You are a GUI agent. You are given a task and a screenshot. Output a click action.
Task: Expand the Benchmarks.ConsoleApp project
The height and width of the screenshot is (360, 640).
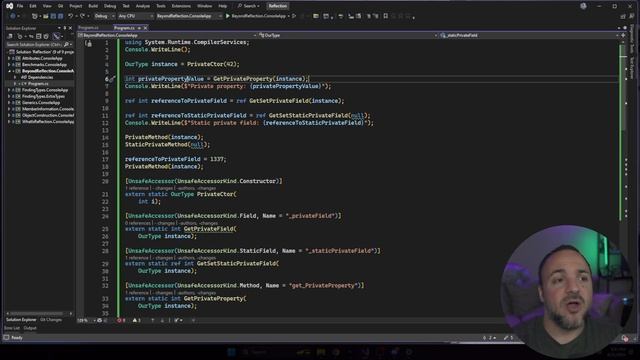point(9,64)
